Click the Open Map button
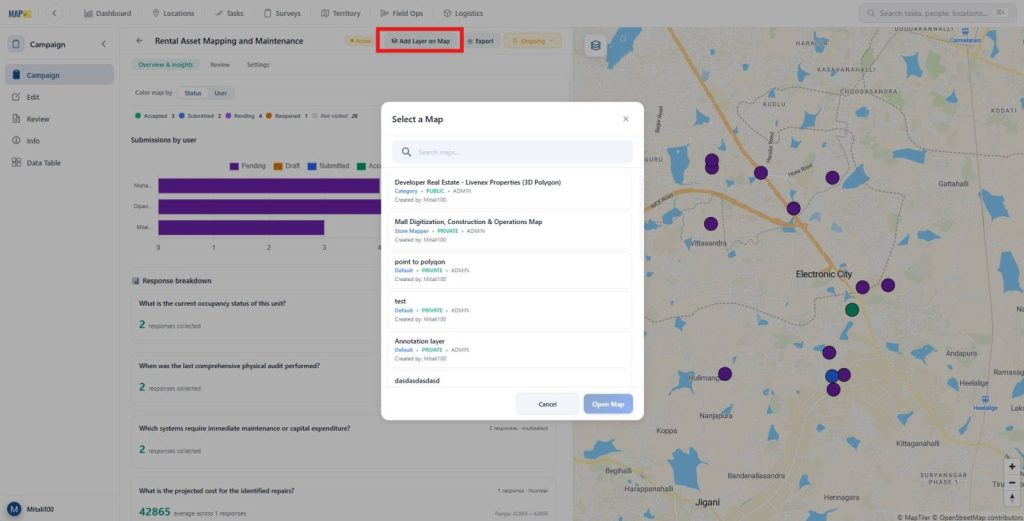Screen dimensions: 1024x521 point(608,404)
